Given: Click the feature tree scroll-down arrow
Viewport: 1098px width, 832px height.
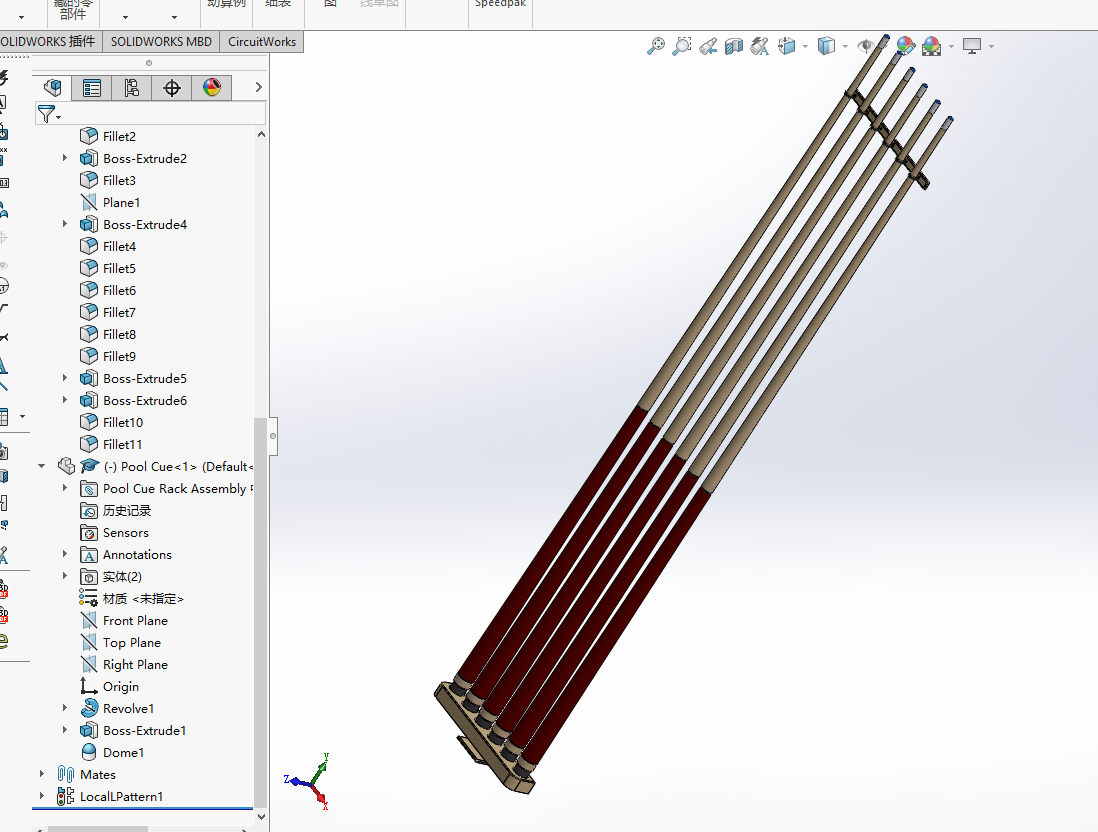Looking at the screenshot, I should coord(261,817).
